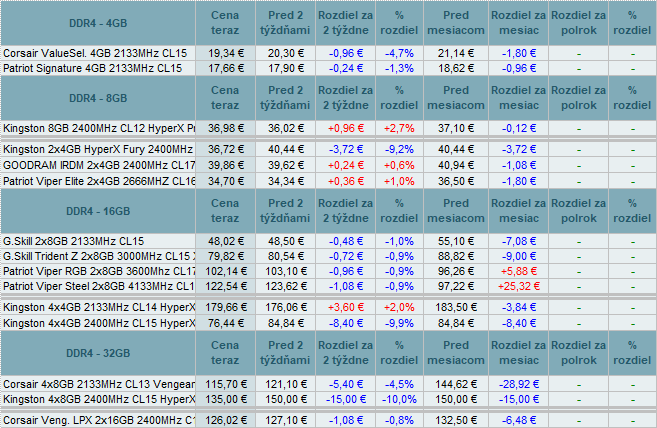The image size is (657, 428).
Task: Select the red +0,96 € difference cell
Action: [346, 128]
